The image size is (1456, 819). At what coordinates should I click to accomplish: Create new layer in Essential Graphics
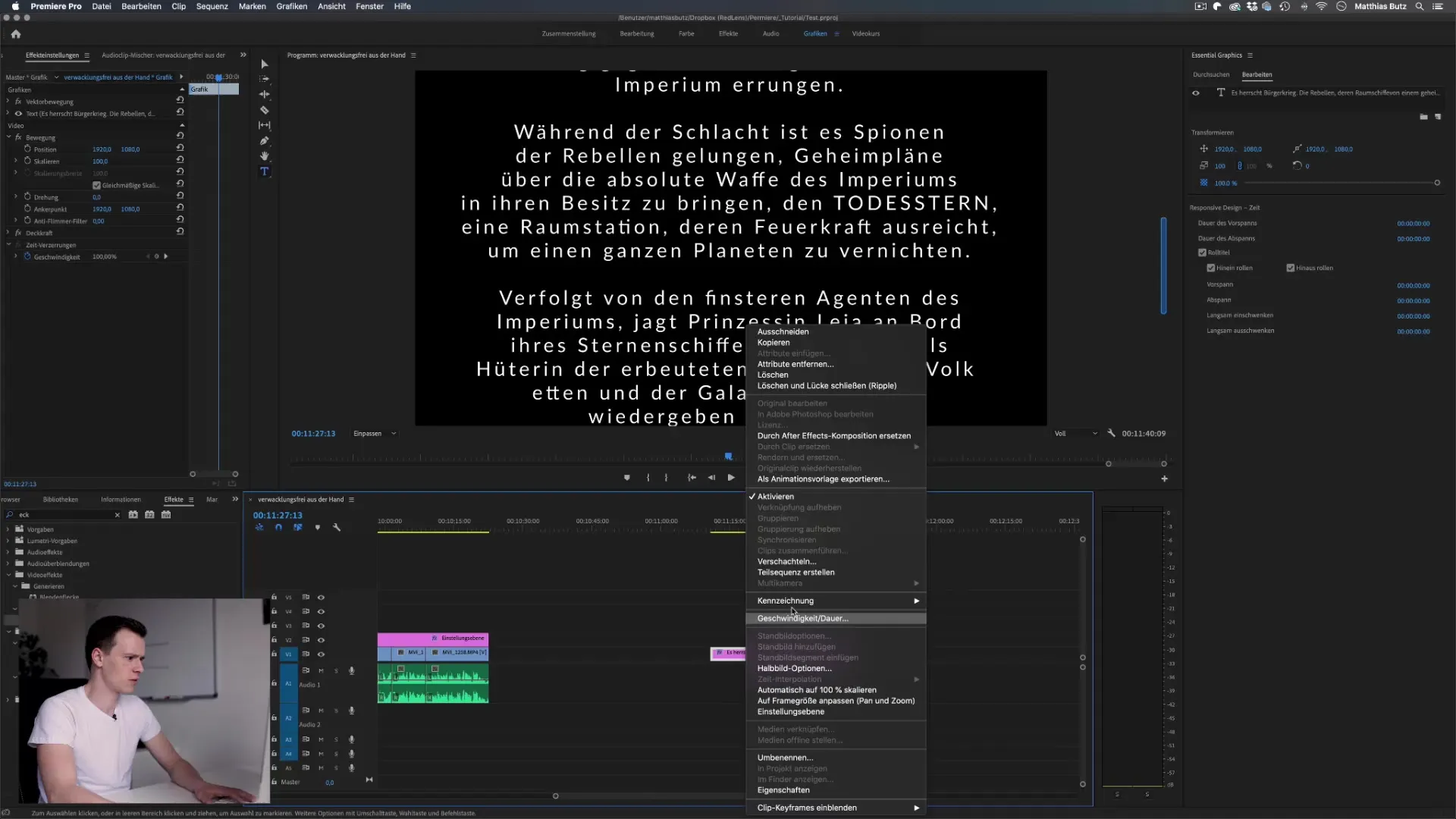pos(1438,117)
